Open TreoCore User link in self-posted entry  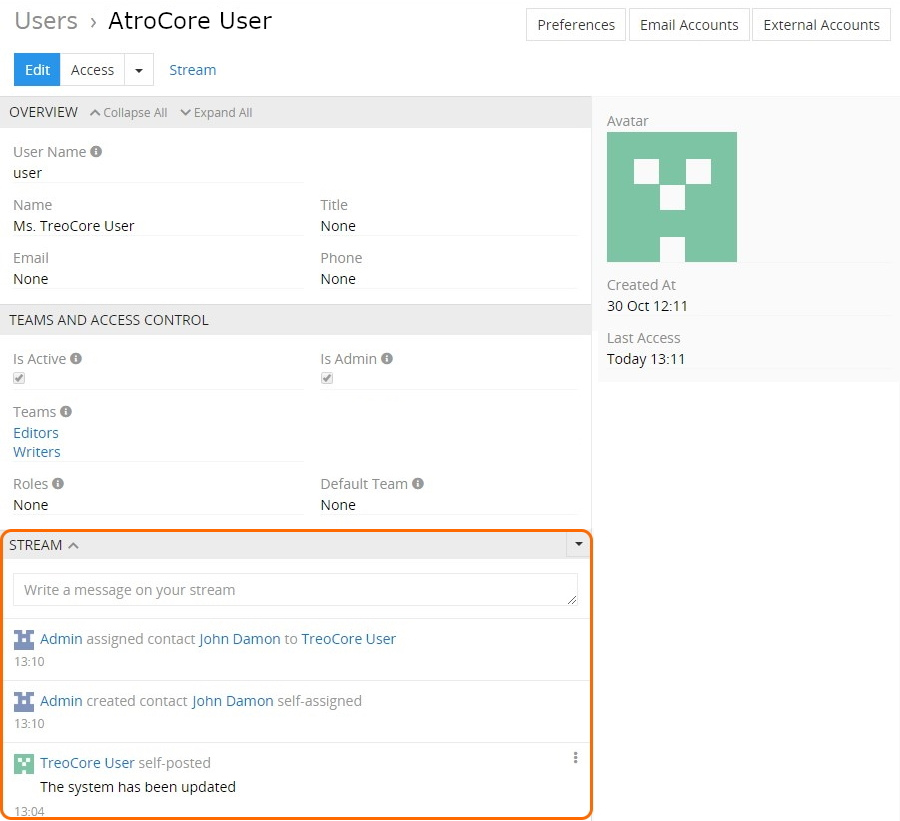[87, 763]
